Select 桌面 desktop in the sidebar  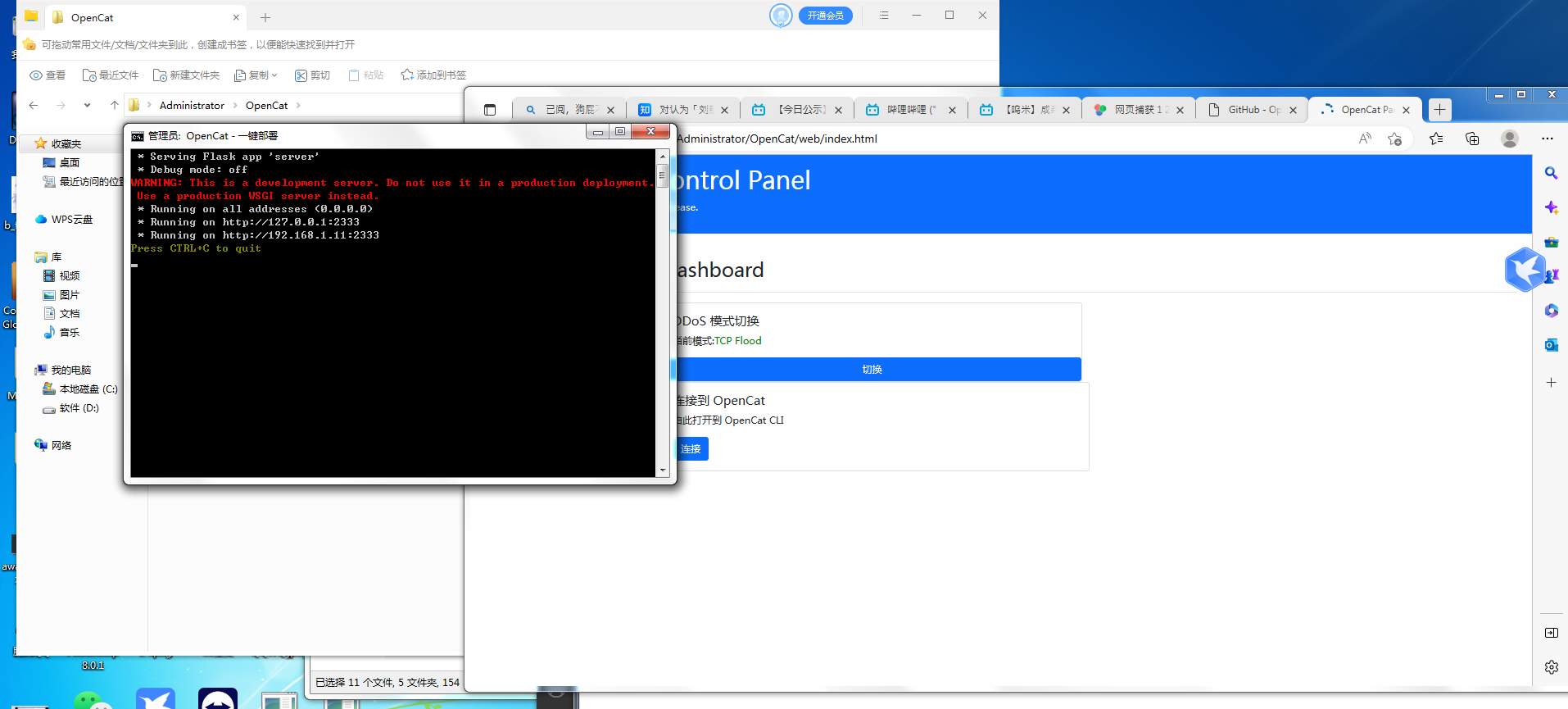(69, 162)
